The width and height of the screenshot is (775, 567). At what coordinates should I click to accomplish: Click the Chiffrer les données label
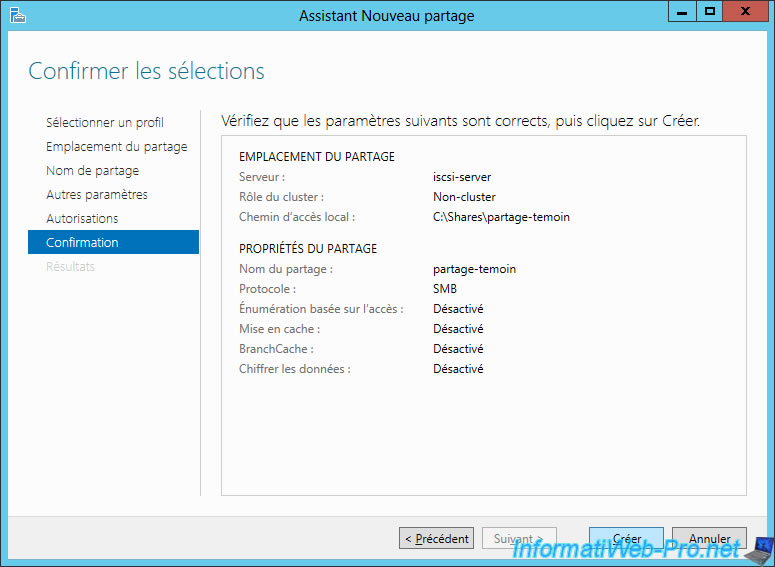[x=295, y=369]
